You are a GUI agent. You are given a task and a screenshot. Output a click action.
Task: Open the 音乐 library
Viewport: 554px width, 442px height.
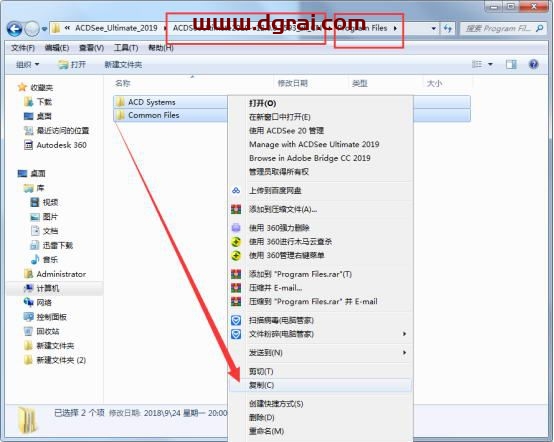[x=50, y=260]
